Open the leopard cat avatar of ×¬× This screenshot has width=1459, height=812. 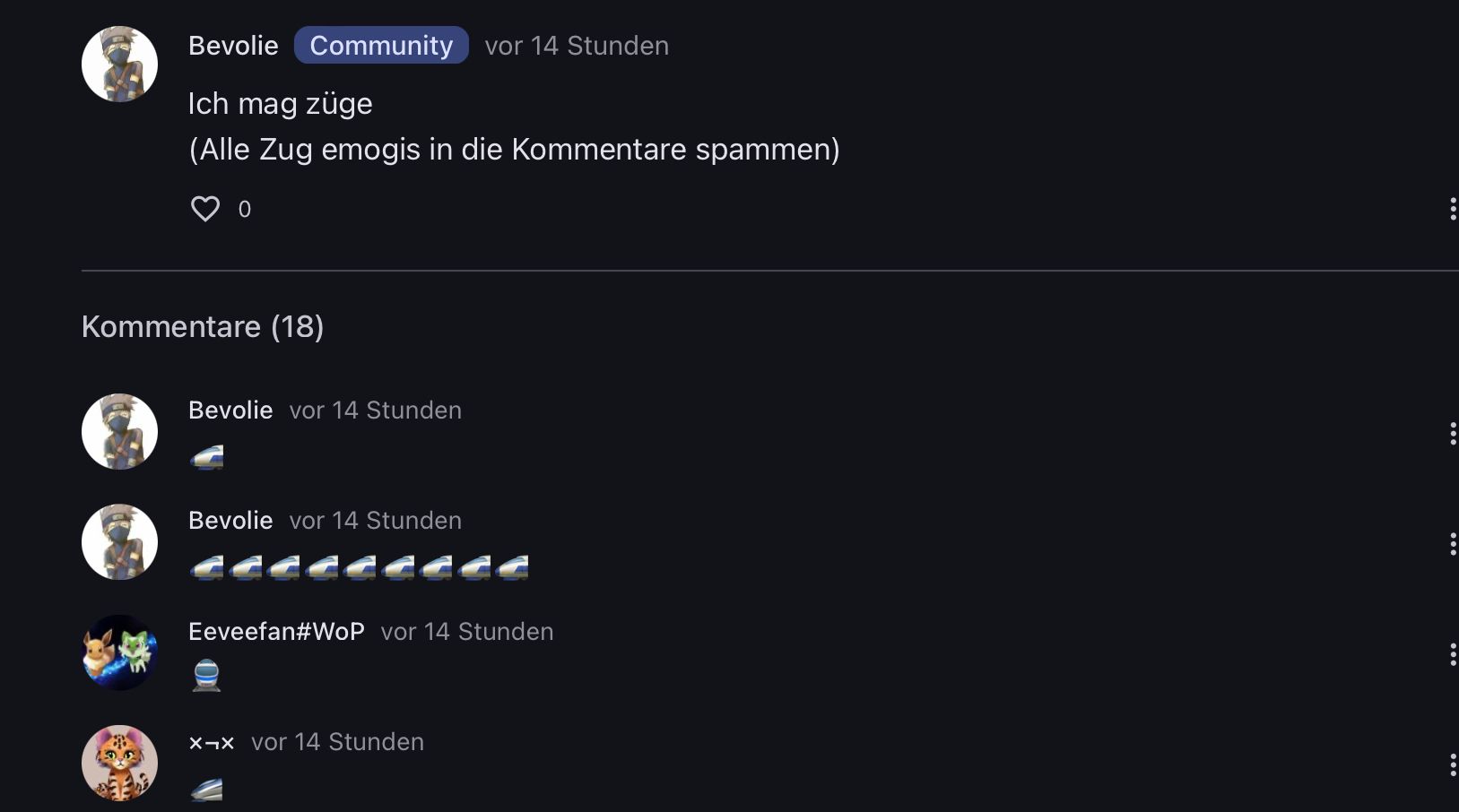tap(119, 763)
